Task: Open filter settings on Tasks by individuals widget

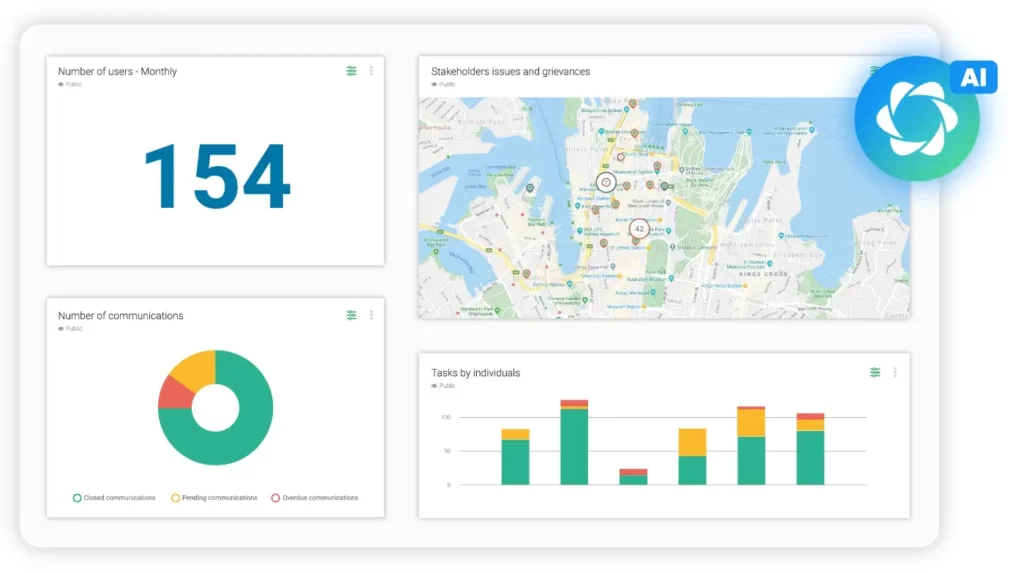Action: [x=875, y=372]
